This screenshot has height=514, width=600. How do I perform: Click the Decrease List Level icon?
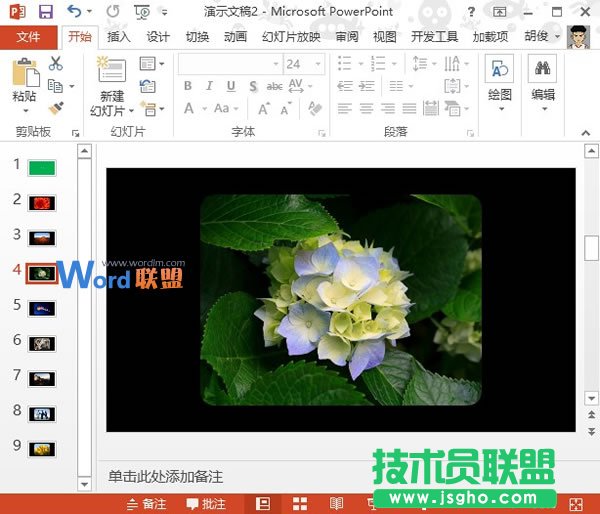click(345, 86)
